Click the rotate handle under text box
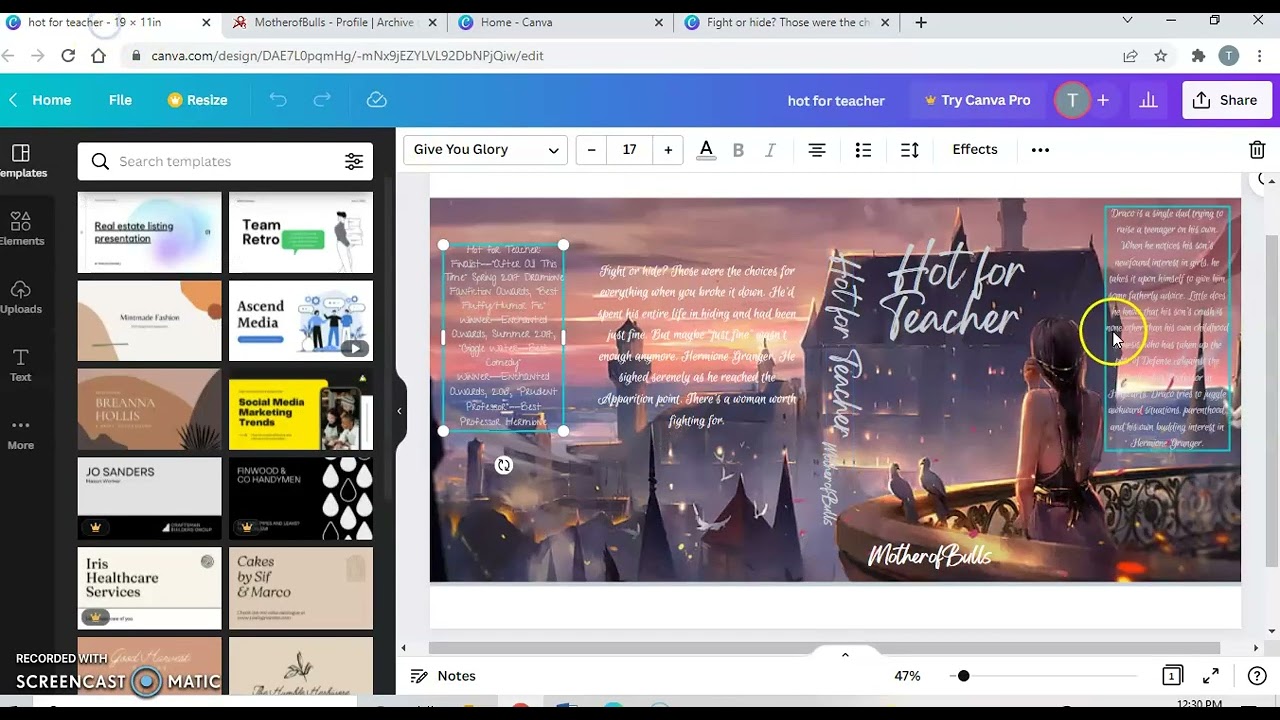1280x720 pixels. 503,465
